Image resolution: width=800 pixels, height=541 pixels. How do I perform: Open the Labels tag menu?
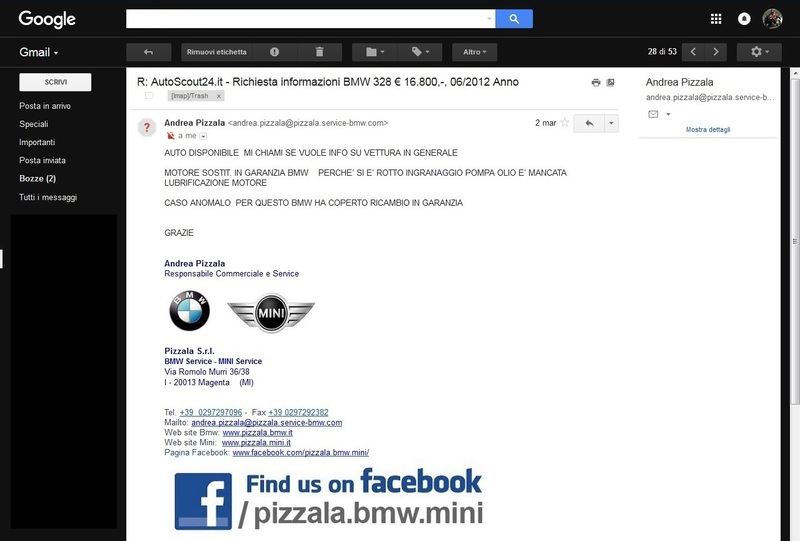(420, 52)
